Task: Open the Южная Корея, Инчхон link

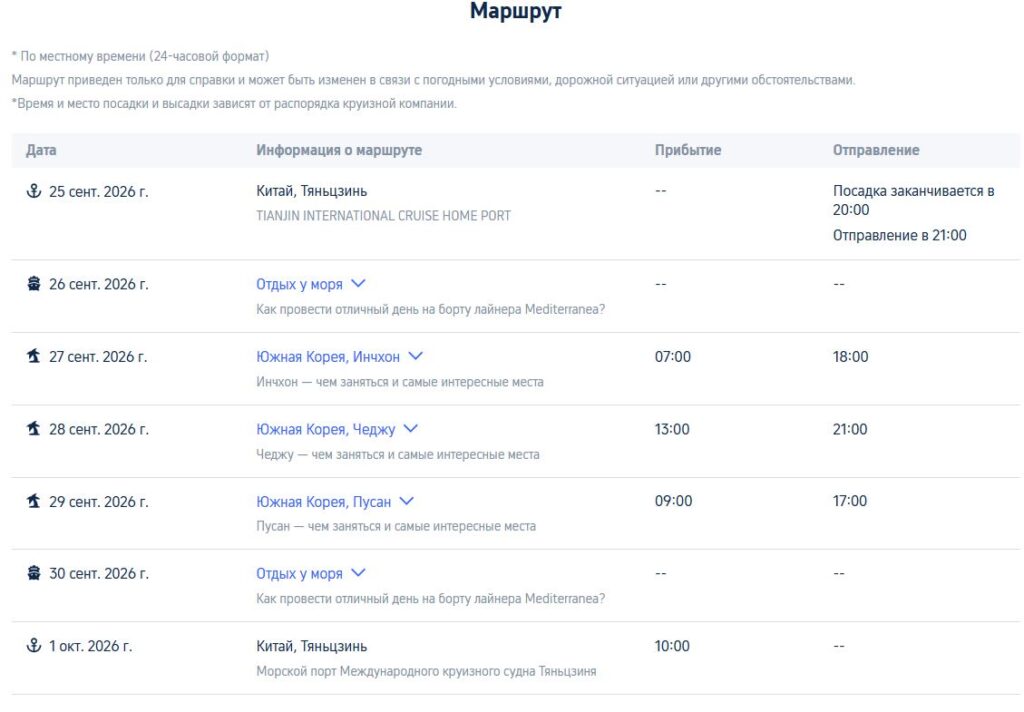Action: [328, 357]
